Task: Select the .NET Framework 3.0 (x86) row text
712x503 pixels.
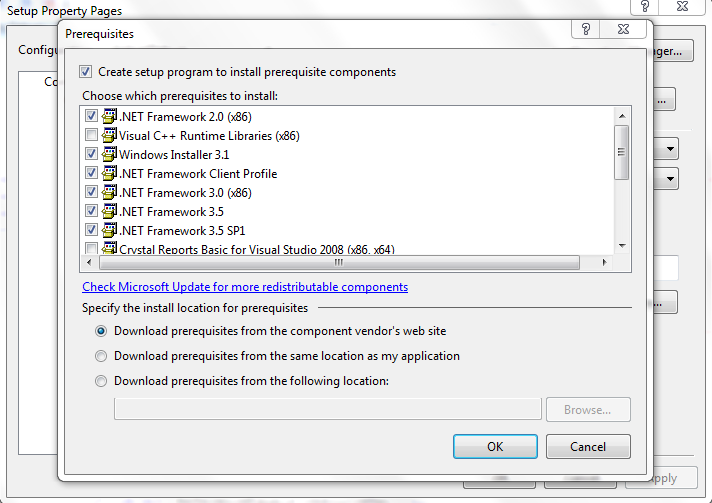Action: pyautogui.click(x=185, y=193)
